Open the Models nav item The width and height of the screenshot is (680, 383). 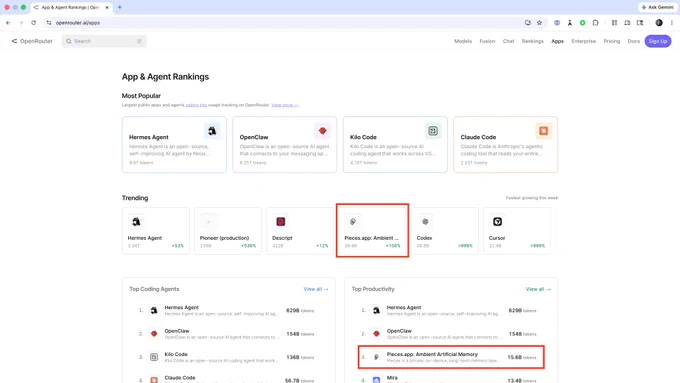pyautogui.click(x=463, y=41)
